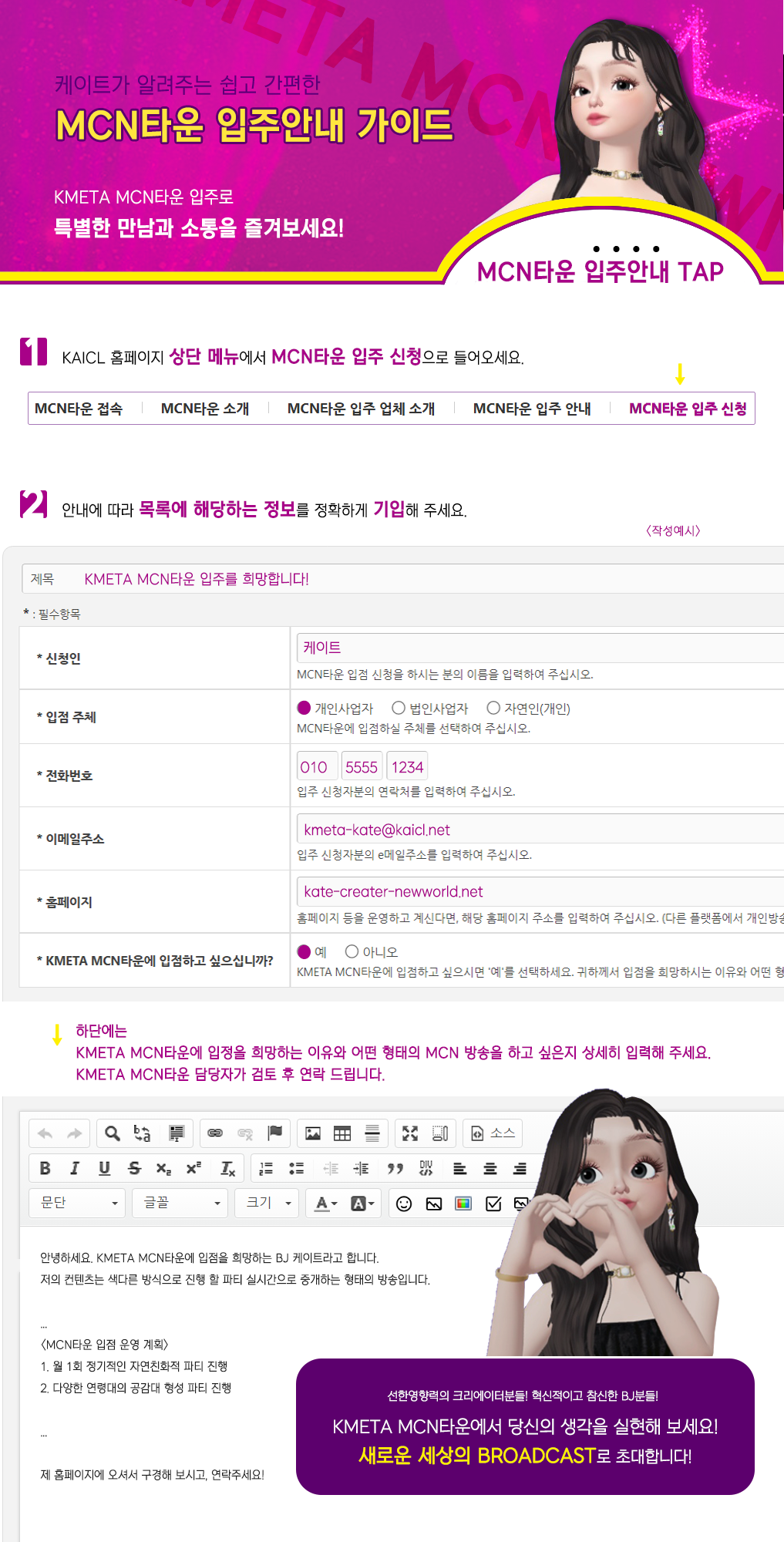Insert a table with the table icon
Screen dimensions: 784x1542
click(342, 1133)
